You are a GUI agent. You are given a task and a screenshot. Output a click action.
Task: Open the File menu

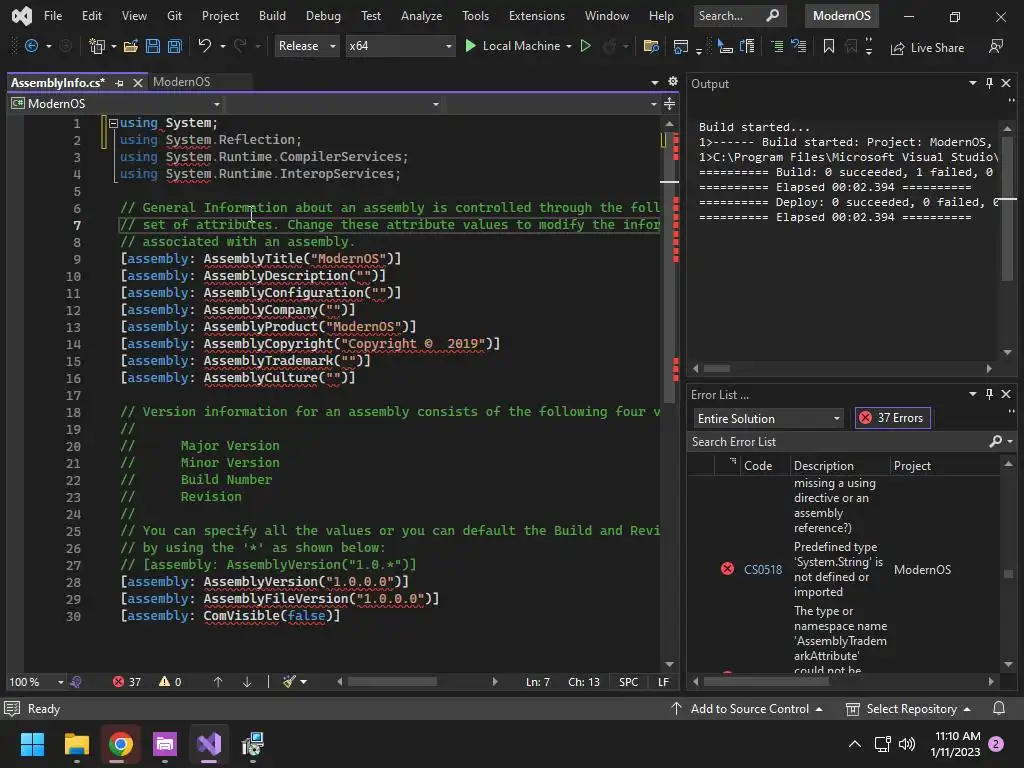pyautogui.click(x=53, y=16)
